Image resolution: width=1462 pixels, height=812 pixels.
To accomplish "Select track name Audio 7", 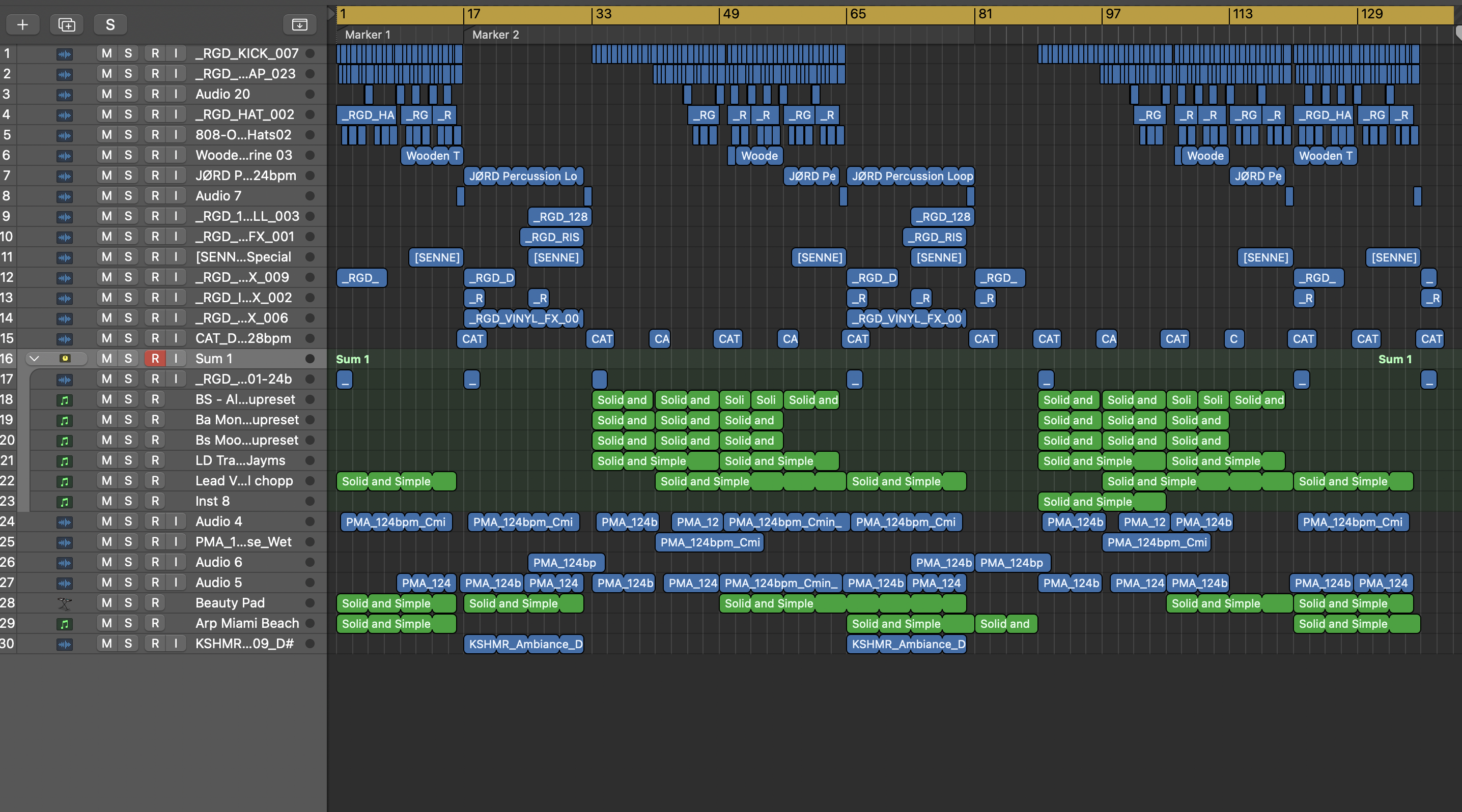I will (218, 196).
